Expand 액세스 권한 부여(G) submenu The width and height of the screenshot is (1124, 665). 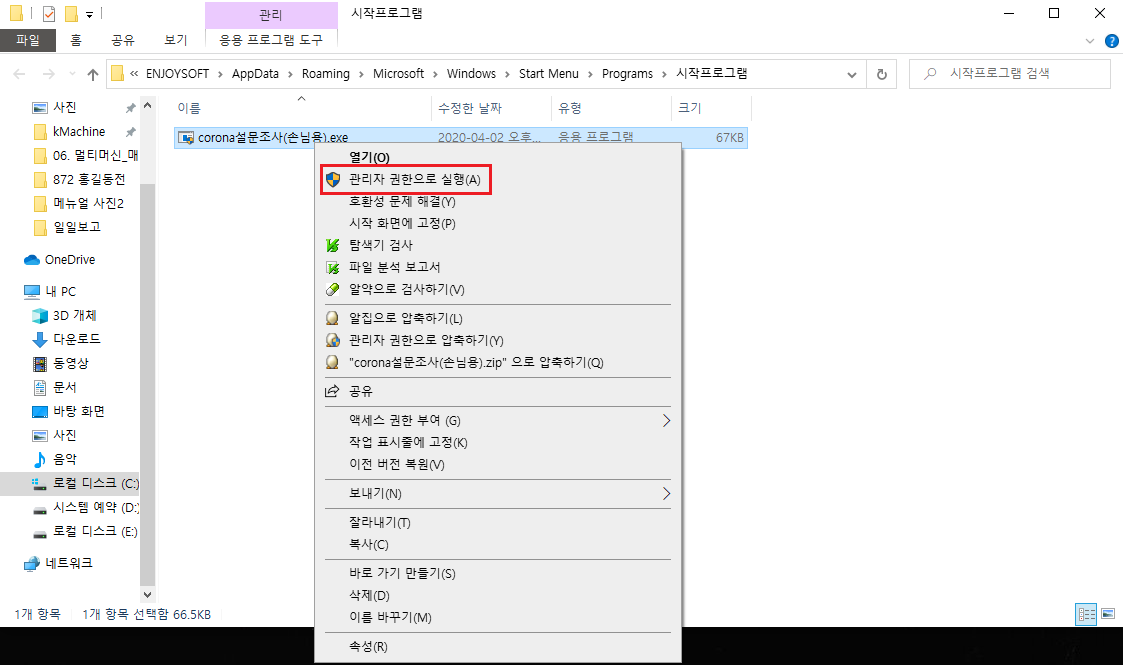pyautogui.click(x=497, y=421)
